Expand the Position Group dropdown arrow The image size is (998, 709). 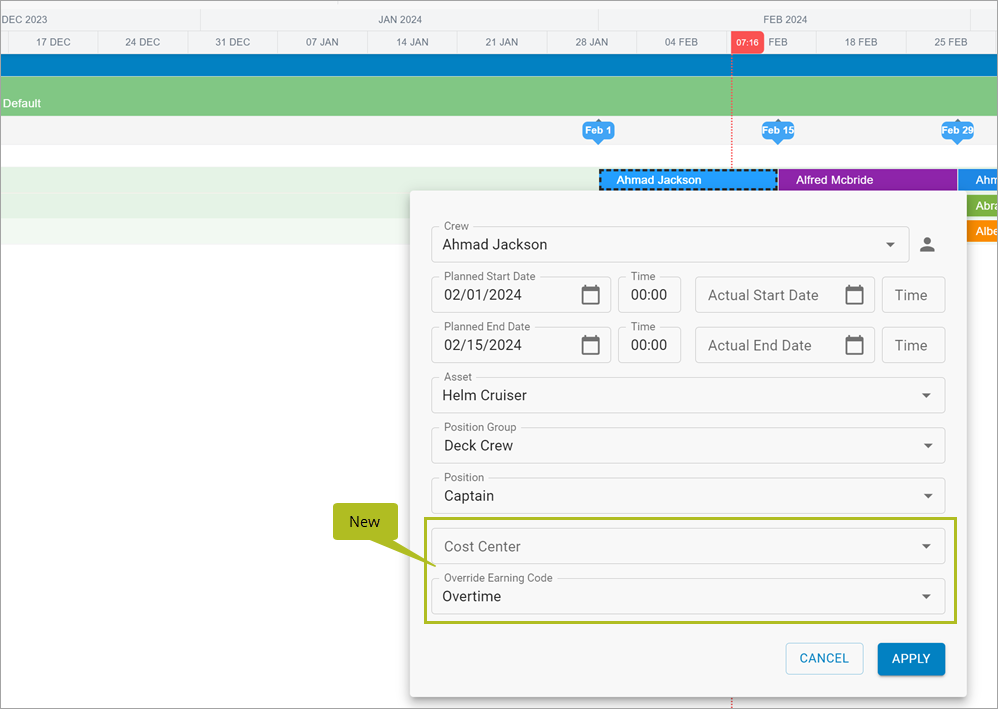pyautogui.click(x=927, y=446)
